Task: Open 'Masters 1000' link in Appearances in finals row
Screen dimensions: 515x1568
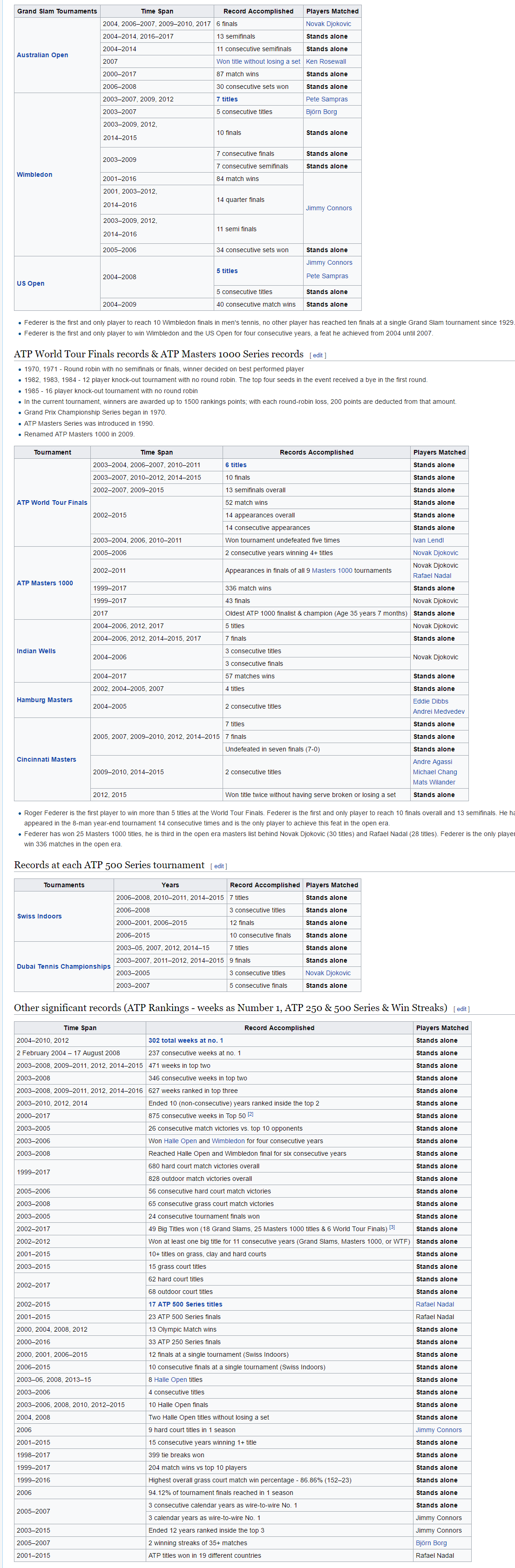Action: coord(332,570)
